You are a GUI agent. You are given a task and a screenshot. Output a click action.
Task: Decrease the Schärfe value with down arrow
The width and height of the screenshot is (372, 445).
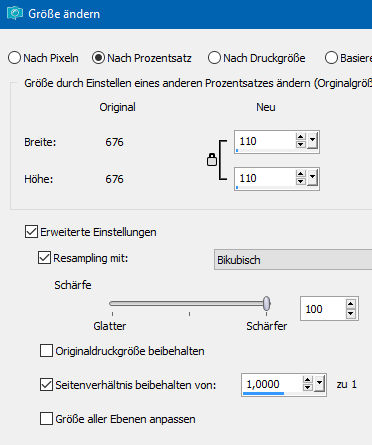tap(351, 313)
